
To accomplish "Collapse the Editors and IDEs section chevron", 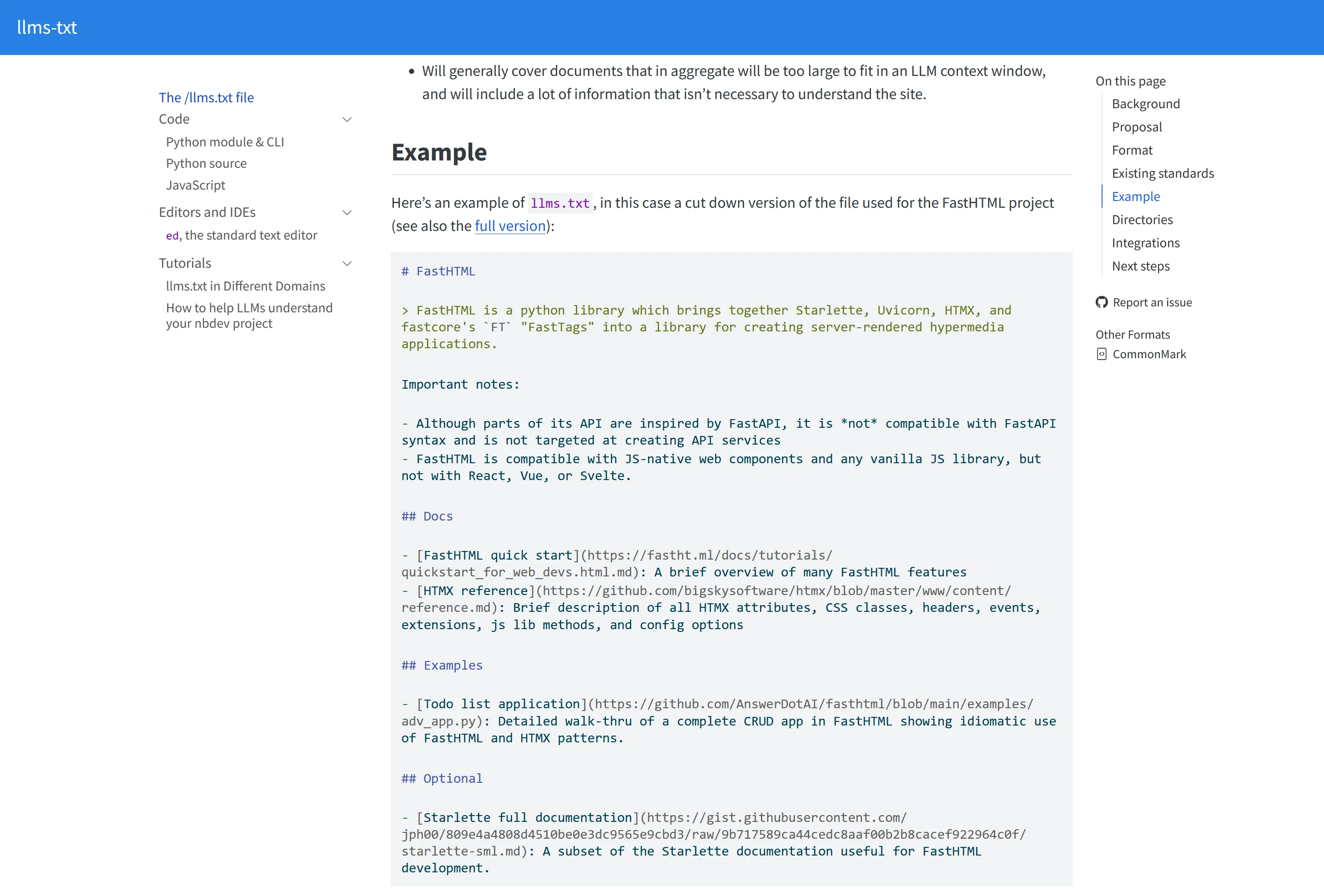I will [347, 212].
